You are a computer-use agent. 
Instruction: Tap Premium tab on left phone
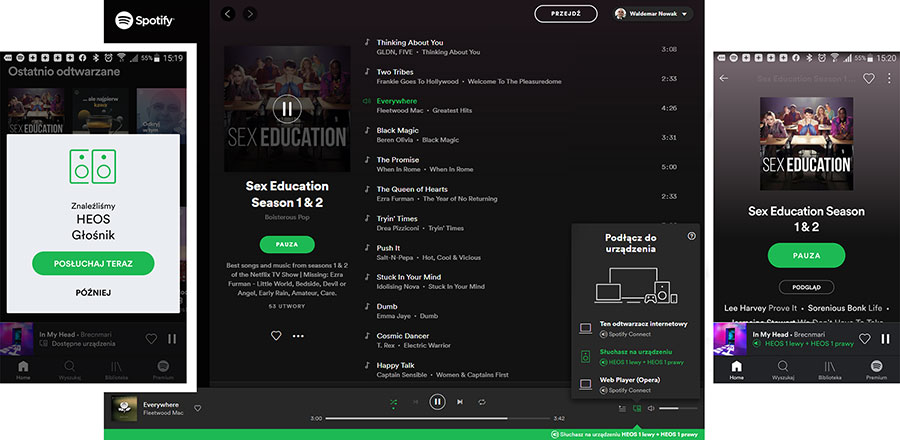click(x=163, y=369)
